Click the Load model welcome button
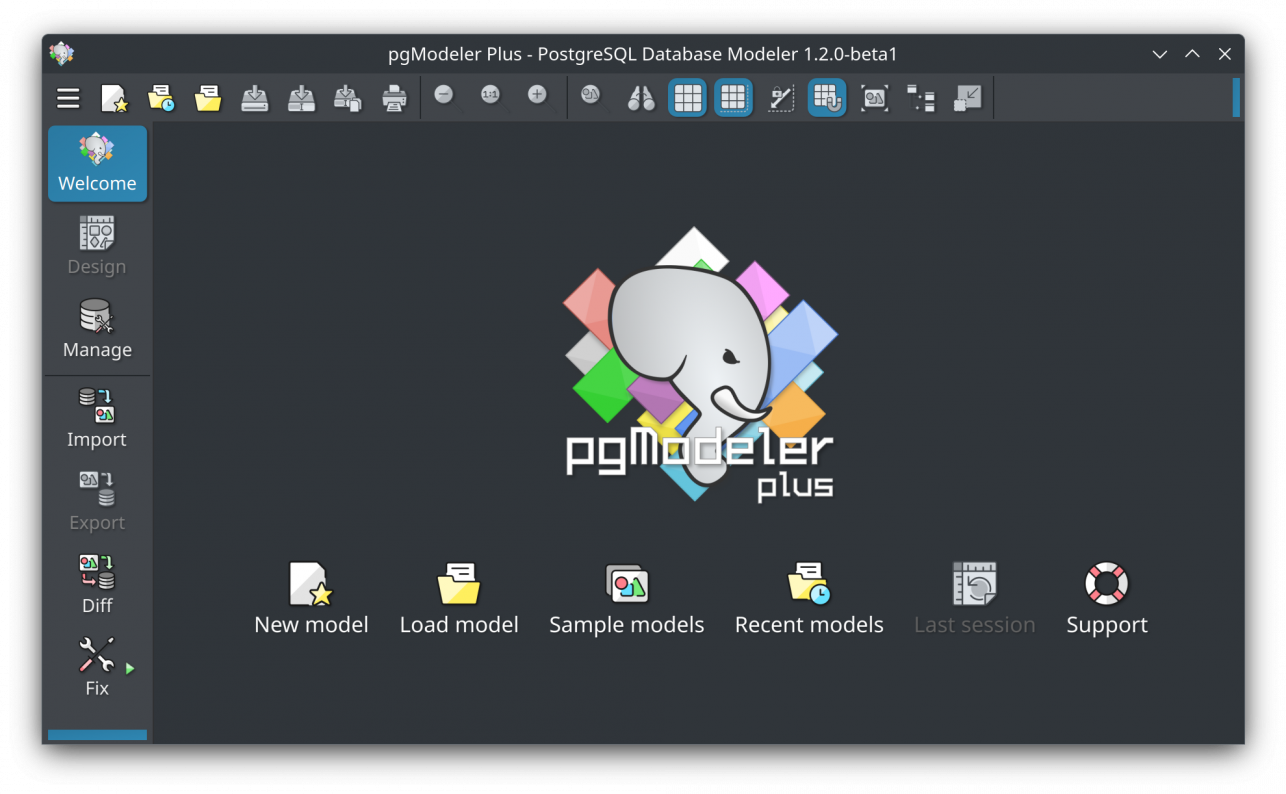Image resolution: width=1286 pixels, height=794 pixels. (x=459, y=598)
